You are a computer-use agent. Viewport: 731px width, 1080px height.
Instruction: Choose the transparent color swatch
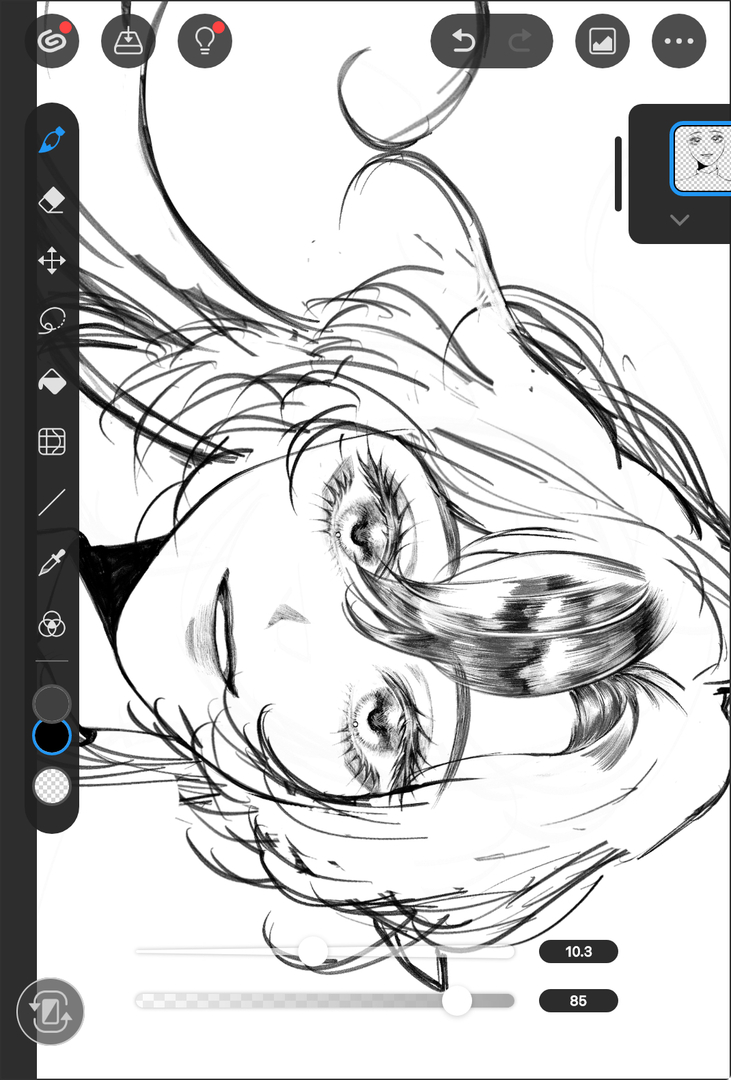pyautogui.click(x=52, y=786)
